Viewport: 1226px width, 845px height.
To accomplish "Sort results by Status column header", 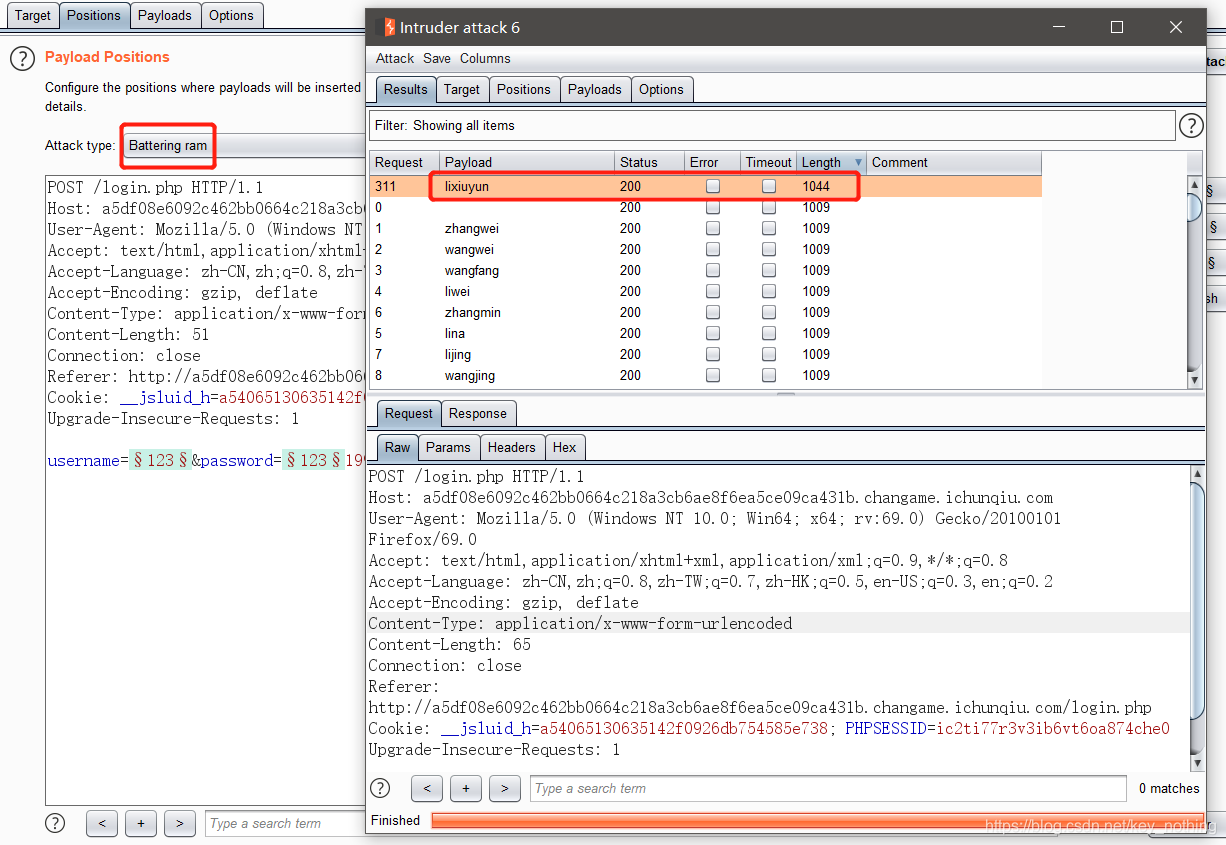I will [x=649, y=162].
